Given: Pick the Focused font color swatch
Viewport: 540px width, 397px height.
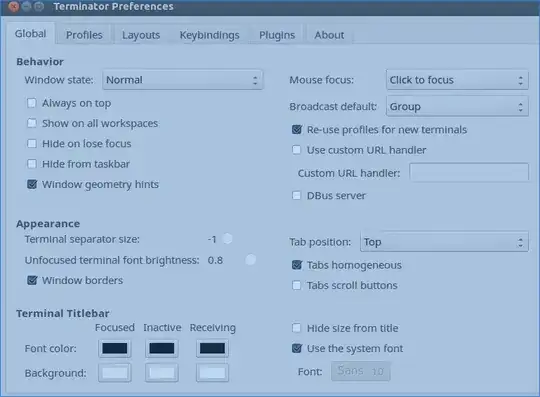Looking at the screenshot, I should [x=115, y=348].
